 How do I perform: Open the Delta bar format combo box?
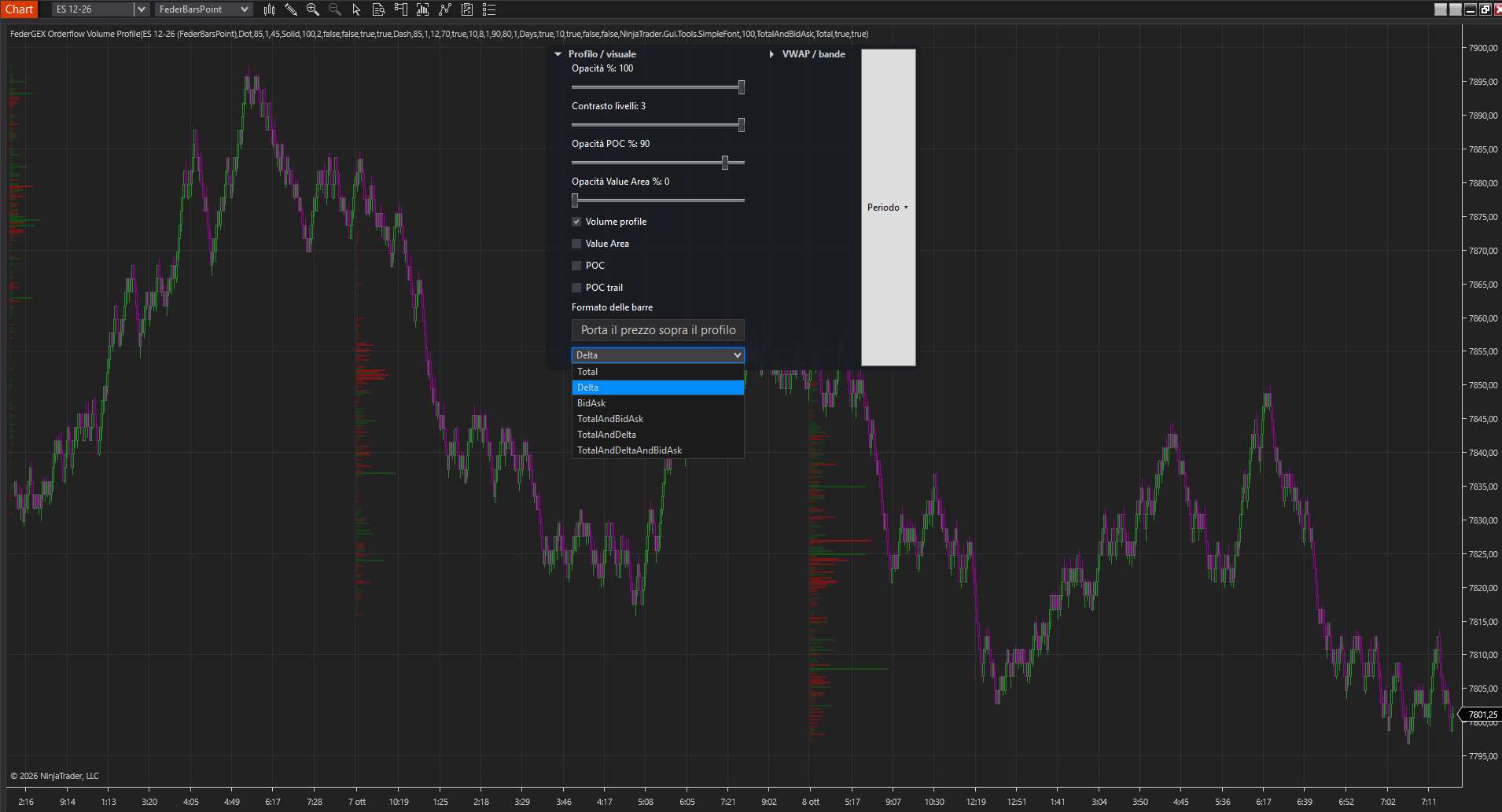(x=658, y=355)
